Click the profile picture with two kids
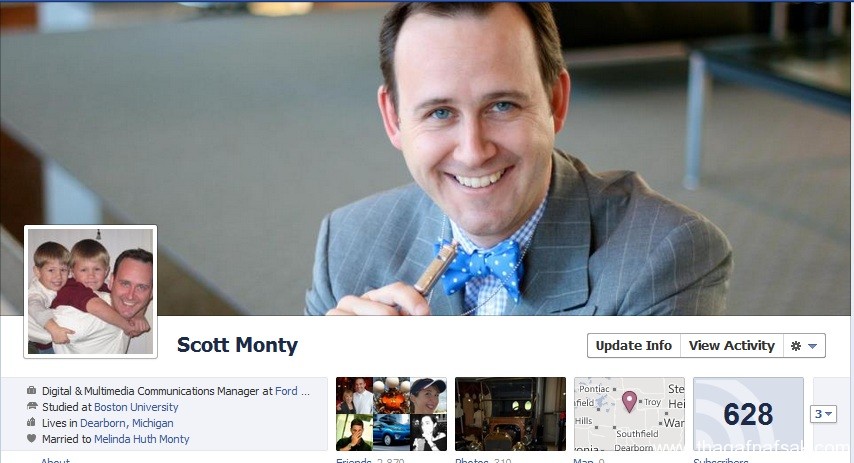The height and width of the screenshot is (463, 854). [x=90, y=291]
